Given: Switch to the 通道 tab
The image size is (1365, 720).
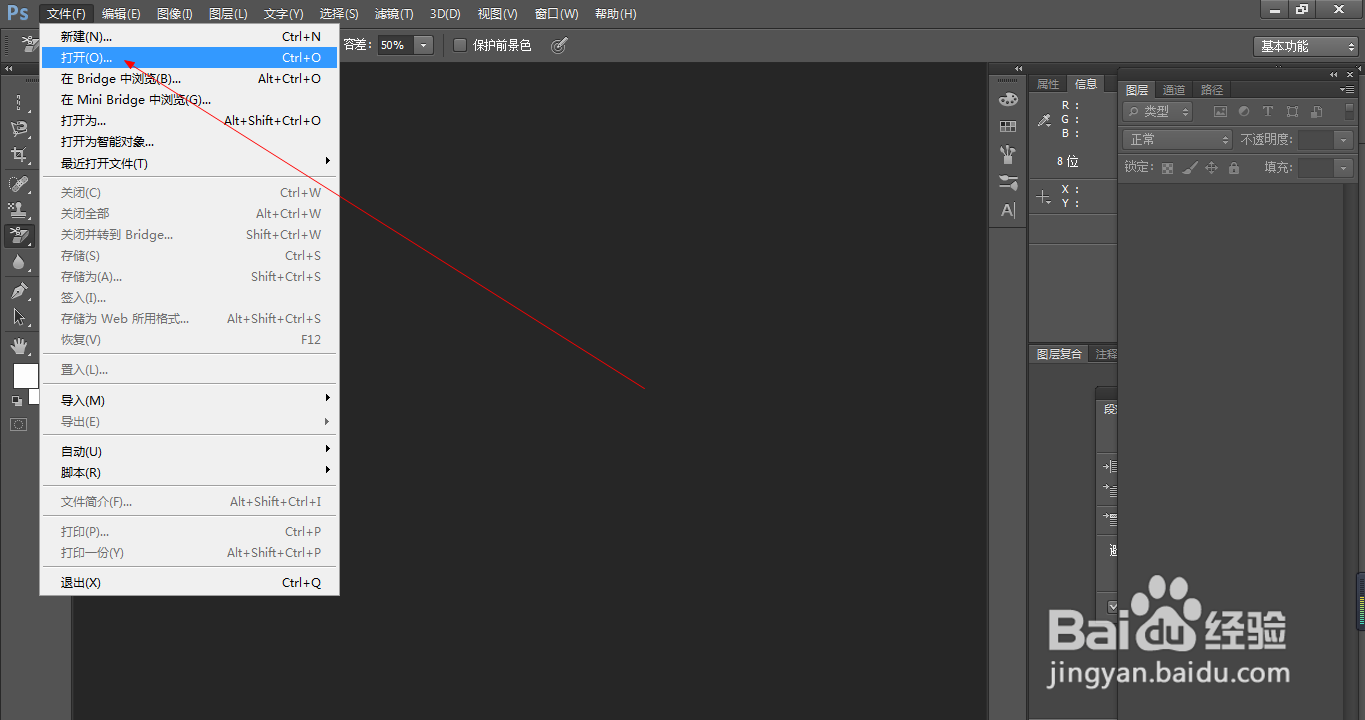Looking at the screenshot, I should pyautogui.click(x=1174, y=90).
